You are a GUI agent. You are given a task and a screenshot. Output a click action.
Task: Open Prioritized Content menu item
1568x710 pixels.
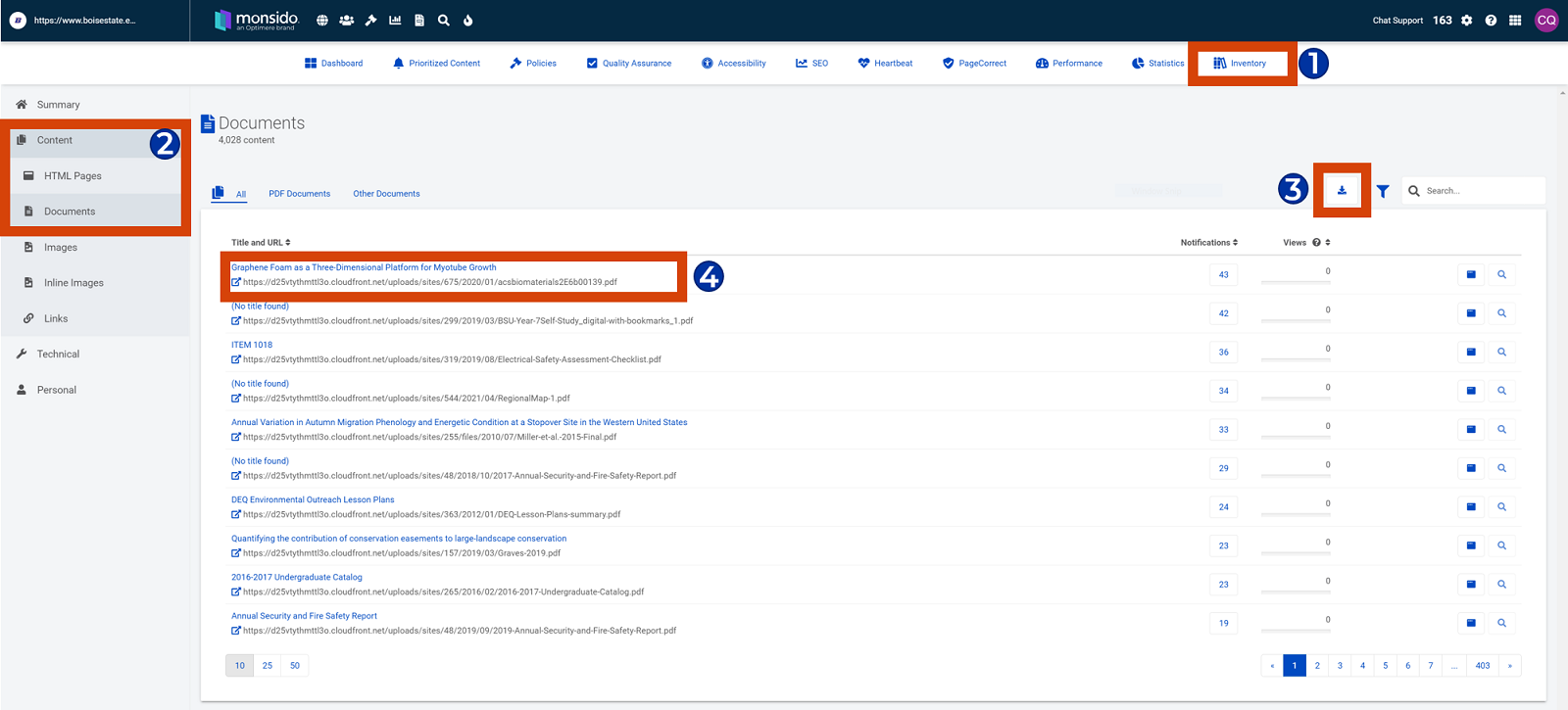coord(437,64)
